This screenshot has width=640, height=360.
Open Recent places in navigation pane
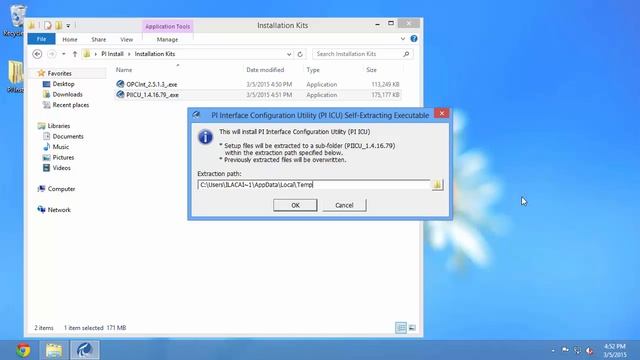pos(71,105)
